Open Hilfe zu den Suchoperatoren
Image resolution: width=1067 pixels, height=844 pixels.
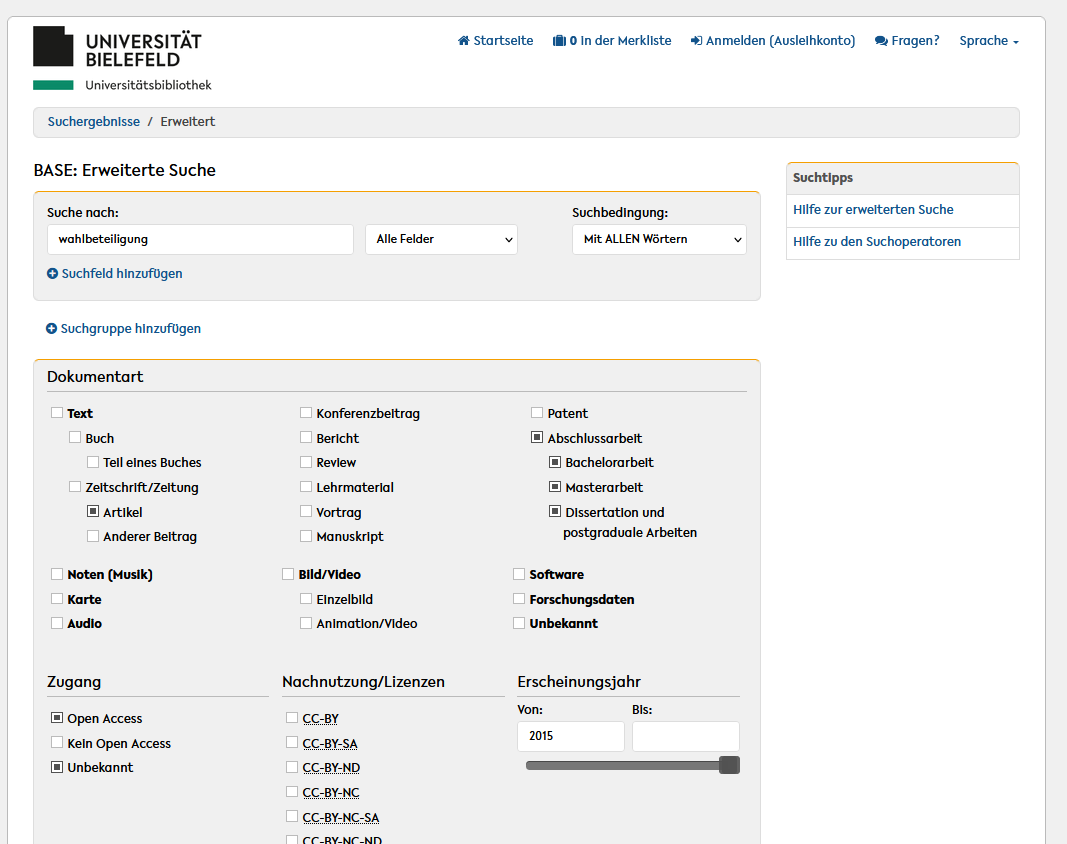point(876,242)
